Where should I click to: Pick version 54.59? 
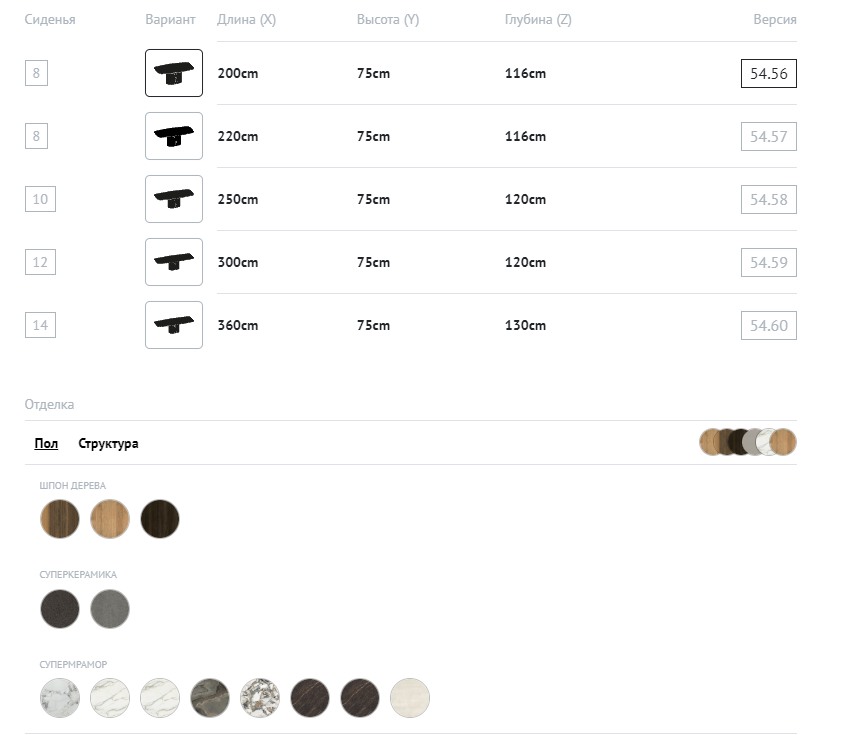pyautogui.click(x=768, y=263)
